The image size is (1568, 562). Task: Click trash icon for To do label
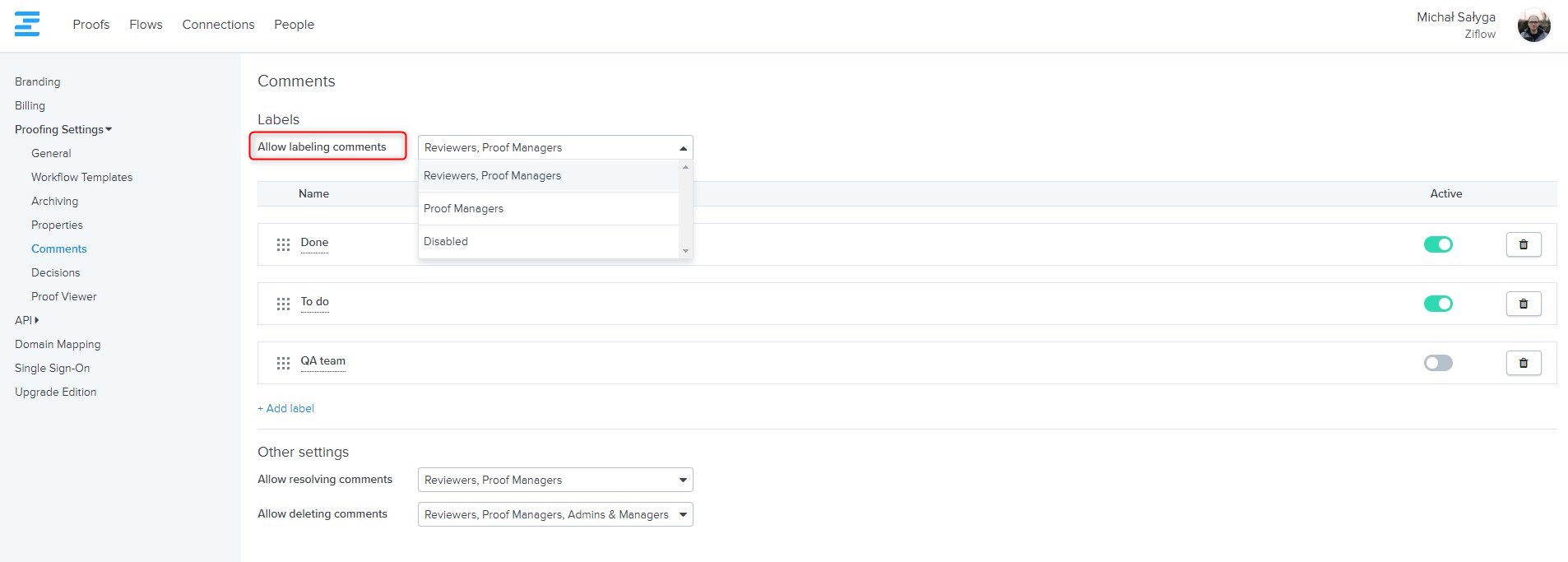[1523, 304]
